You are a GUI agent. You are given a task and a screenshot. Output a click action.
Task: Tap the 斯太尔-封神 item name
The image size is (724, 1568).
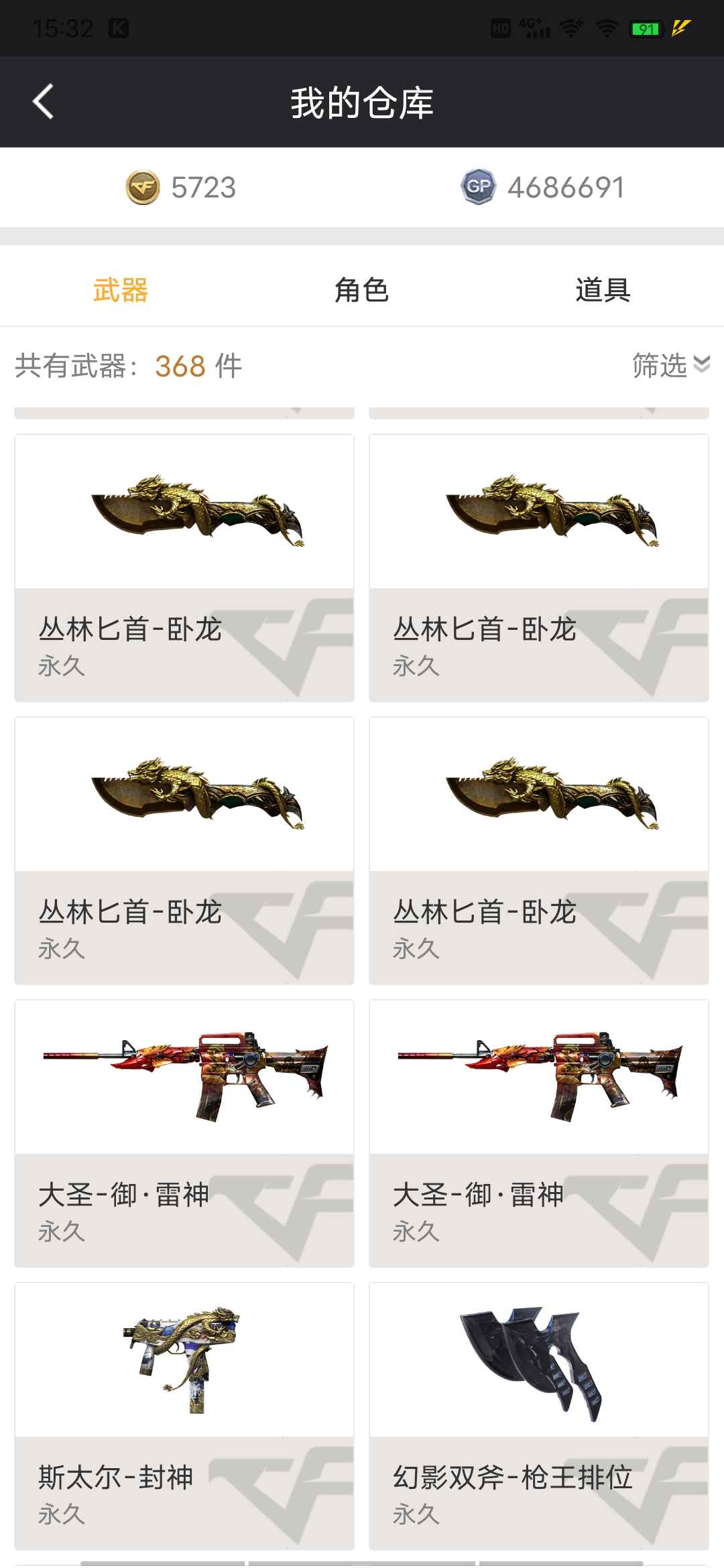pyautogui.click(x=116, y=1477)
